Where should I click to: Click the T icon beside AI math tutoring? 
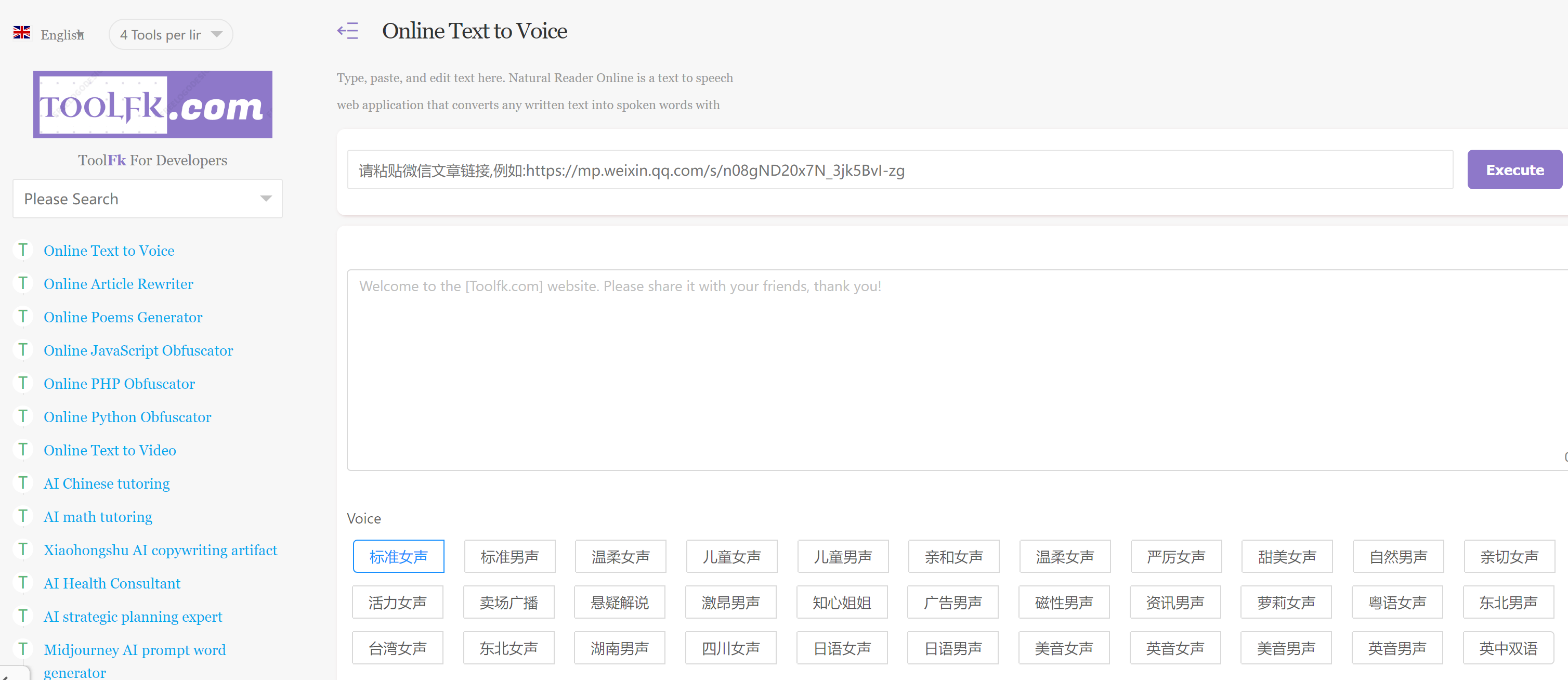click(x=23, y=516)
